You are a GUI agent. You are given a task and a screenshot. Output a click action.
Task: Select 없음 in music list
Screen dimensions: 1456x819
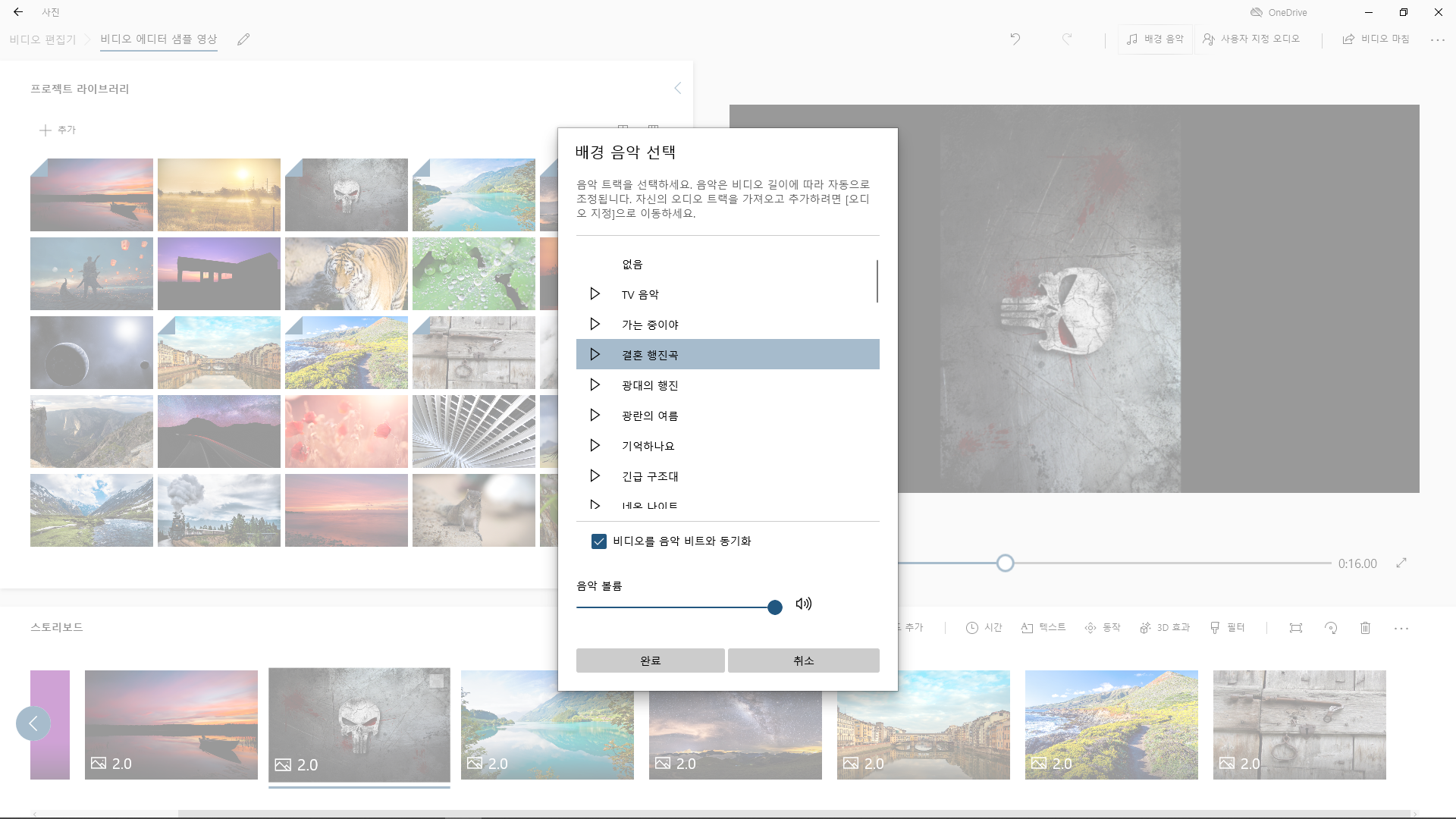click(x=632, y=265)
